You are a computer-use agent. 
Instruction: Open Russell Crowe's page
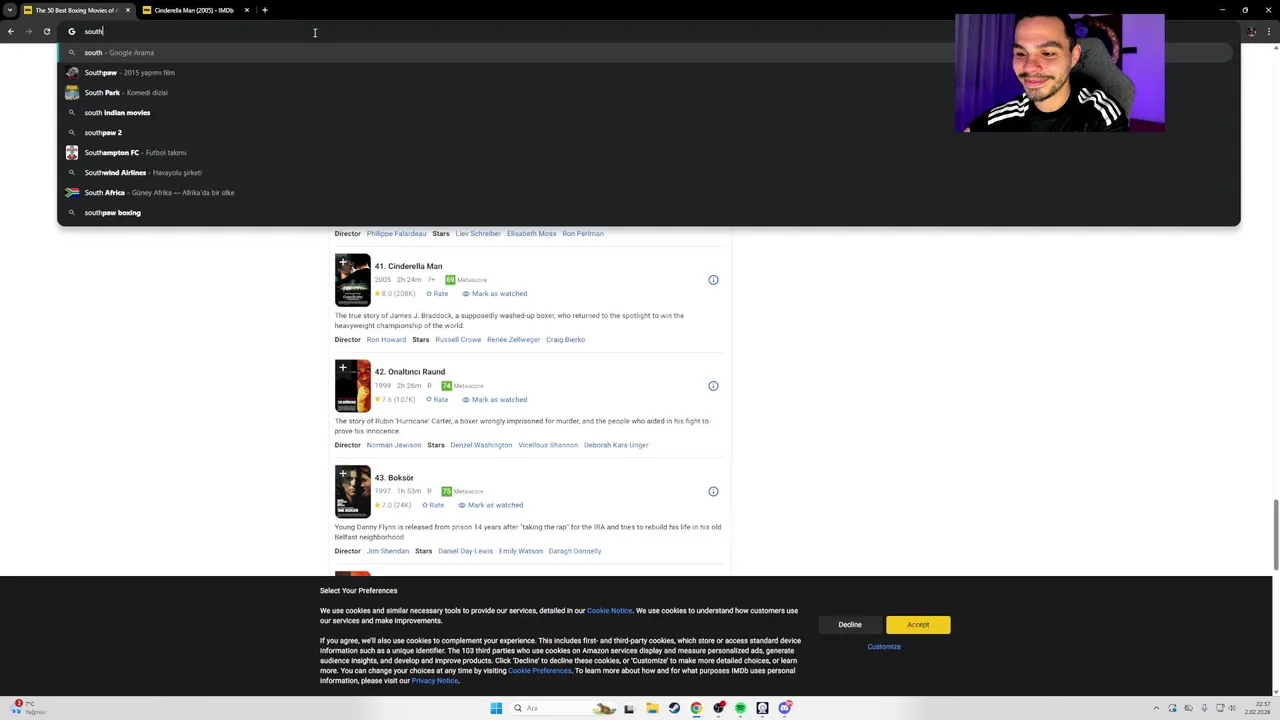tap(458, 340)
